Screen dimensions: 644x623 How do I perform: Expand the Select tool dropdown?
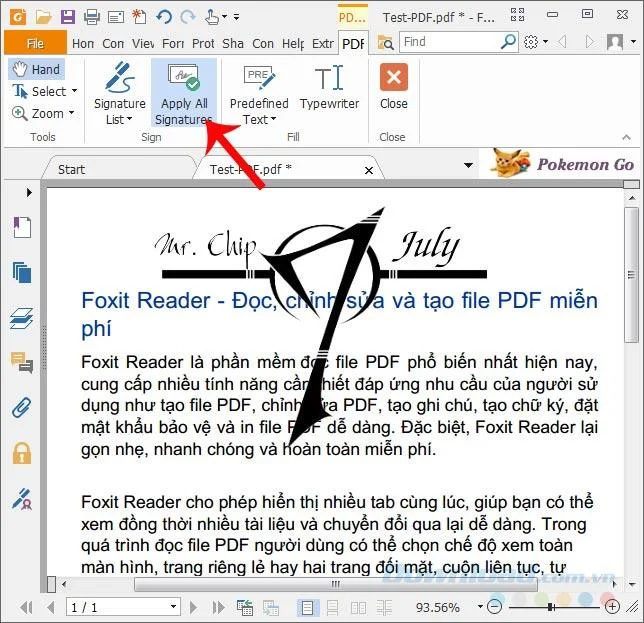pyautogui.click(x=74, y=91)
